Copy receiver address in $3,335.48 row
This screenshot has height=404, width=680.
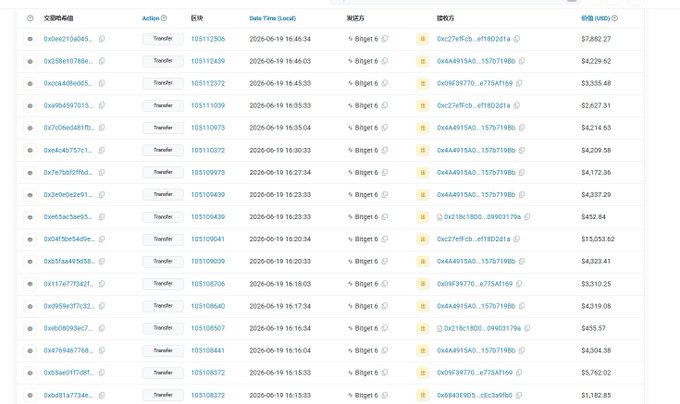point(519,83)
